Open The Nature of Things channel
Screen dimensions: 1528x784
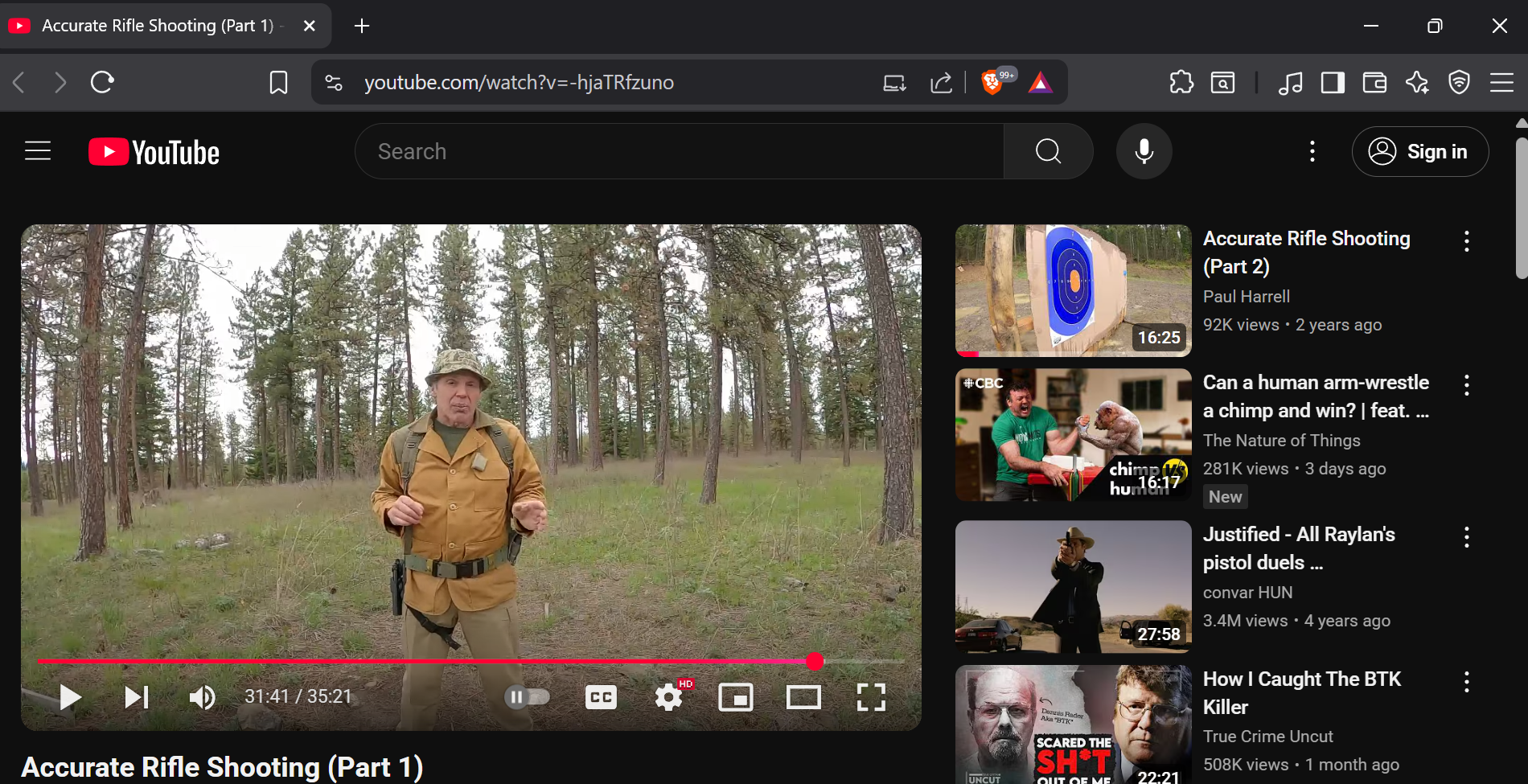click(x=1282, y=441)
